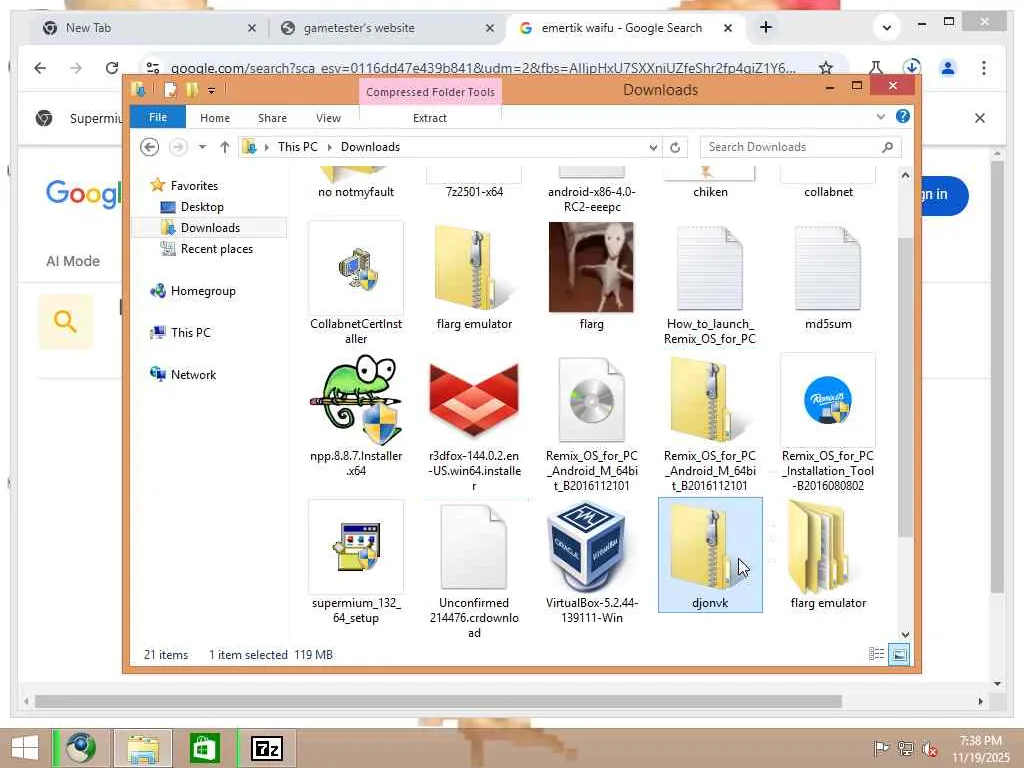Select the Remix OS disc image file

point(592,400)
